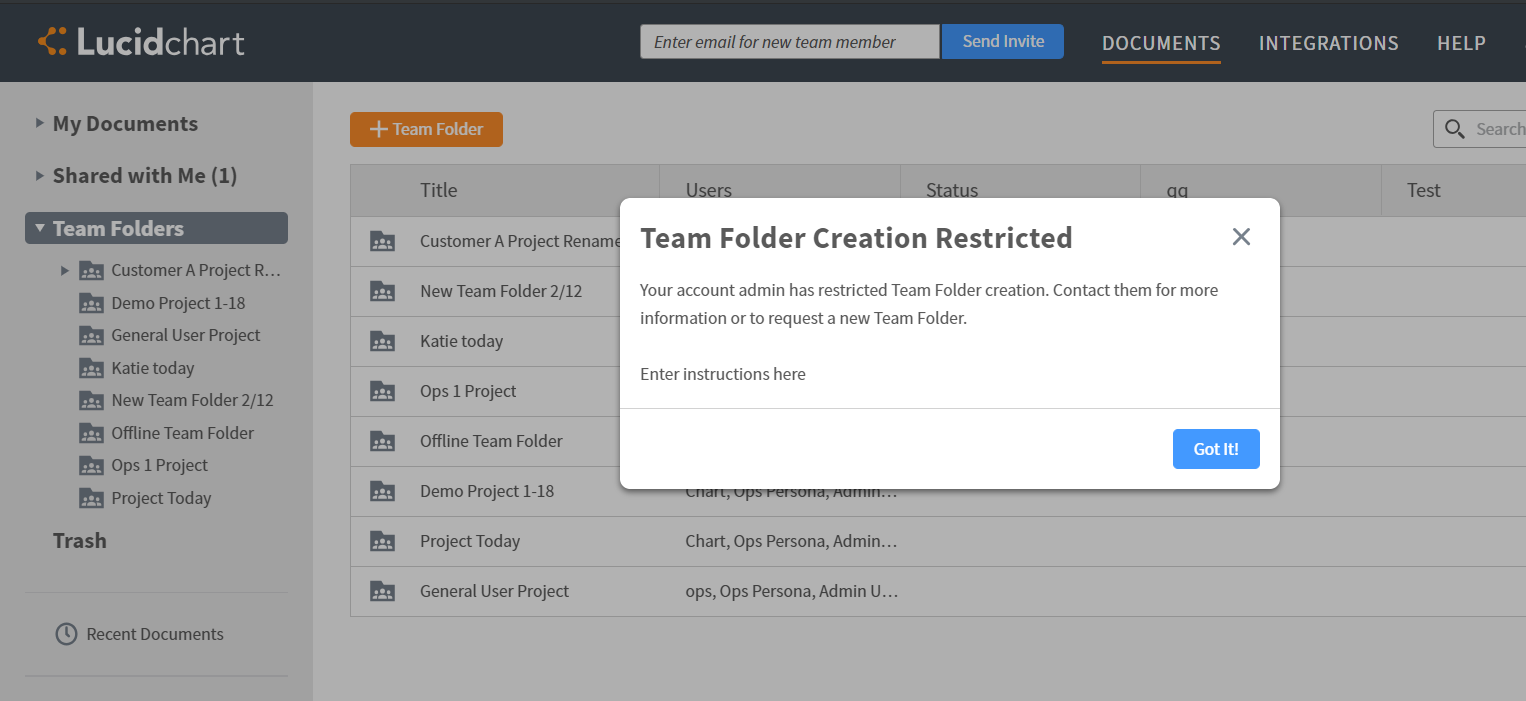Click the folder icon next to Offline Team Folder sidebar entry
This screenshot has width=1526, height=701.
pyautogui.click(x=91, y=432)
